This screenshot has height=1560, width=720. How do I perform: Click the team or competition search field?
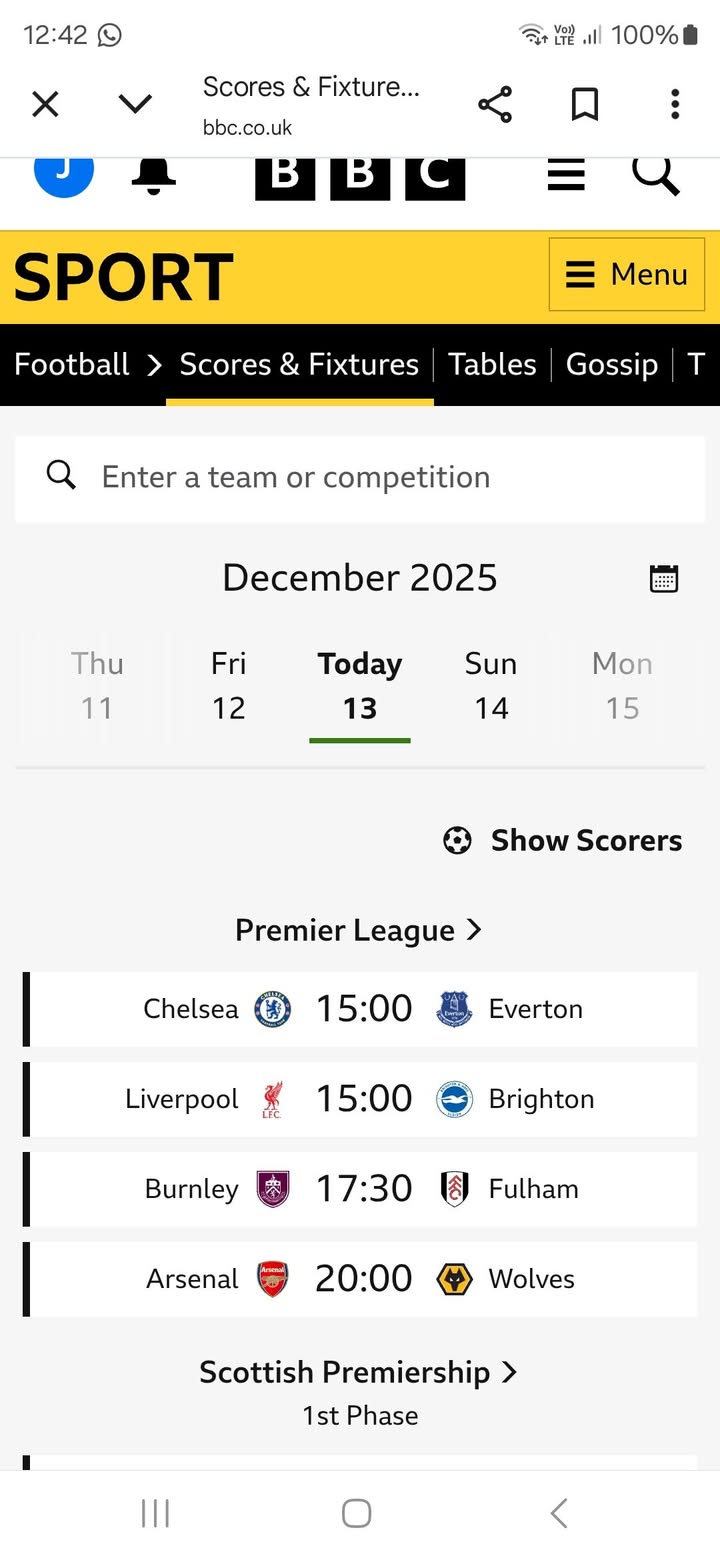360,478
